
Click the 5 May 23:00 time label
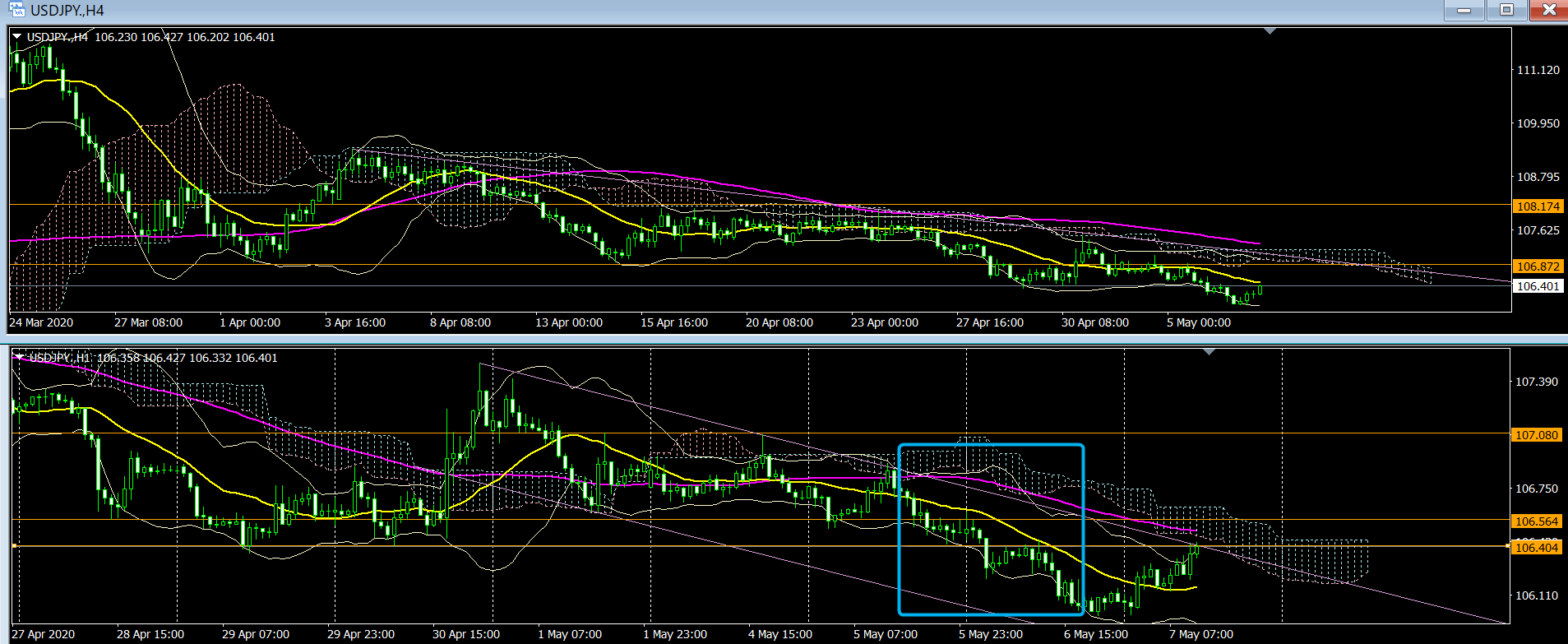pos(991,634)
